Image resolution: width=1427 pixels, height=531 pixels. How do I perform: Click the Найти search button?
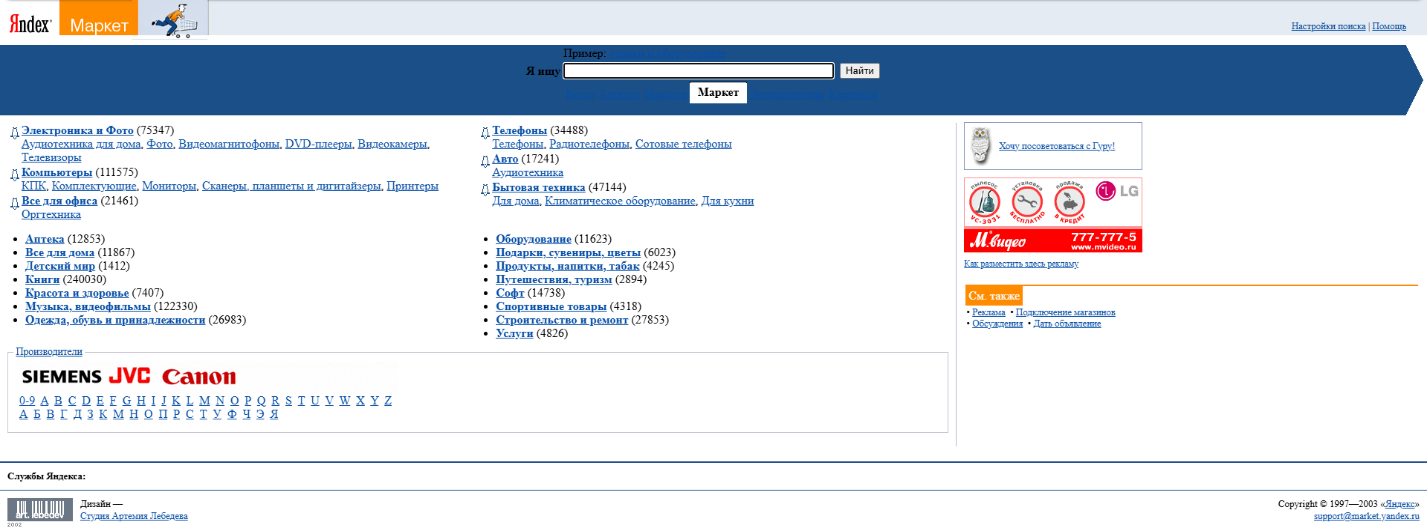(x=859, y=71)
